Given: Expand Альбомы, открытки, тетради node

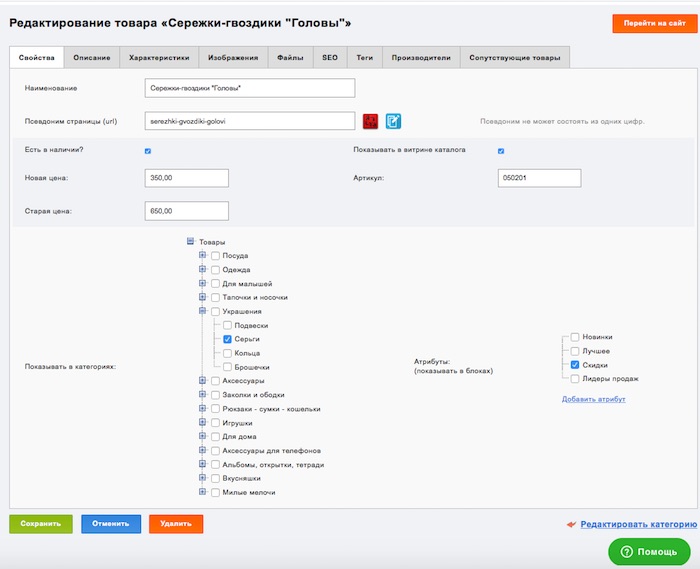Looking at the screenshot, I should 202,464.
